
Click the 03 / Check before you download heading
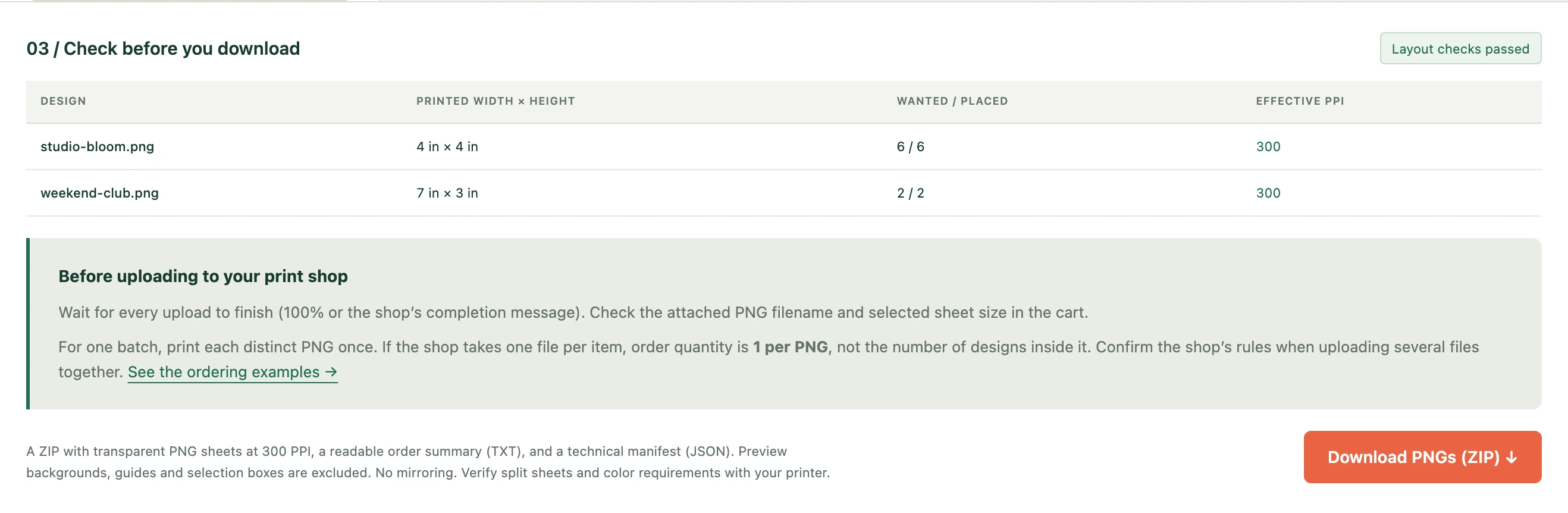163,48
